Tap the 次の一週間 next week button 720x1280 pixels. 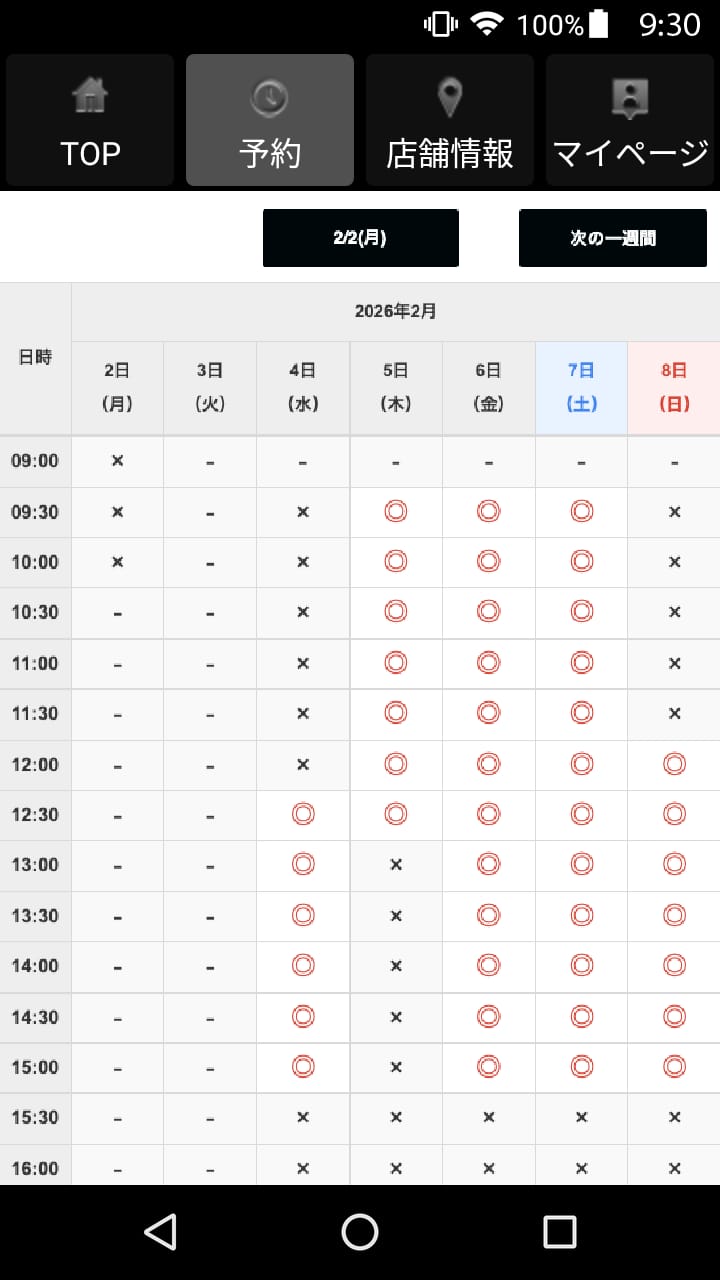(x=613, y=238)
